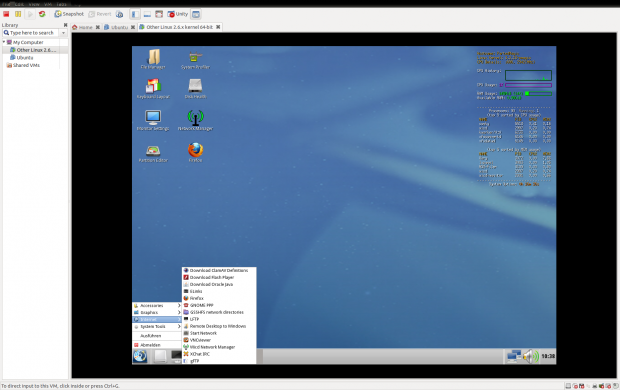620x390 pixels.
Task: Launch gFTP from Internet menu
Action: [x=219, y=361]
